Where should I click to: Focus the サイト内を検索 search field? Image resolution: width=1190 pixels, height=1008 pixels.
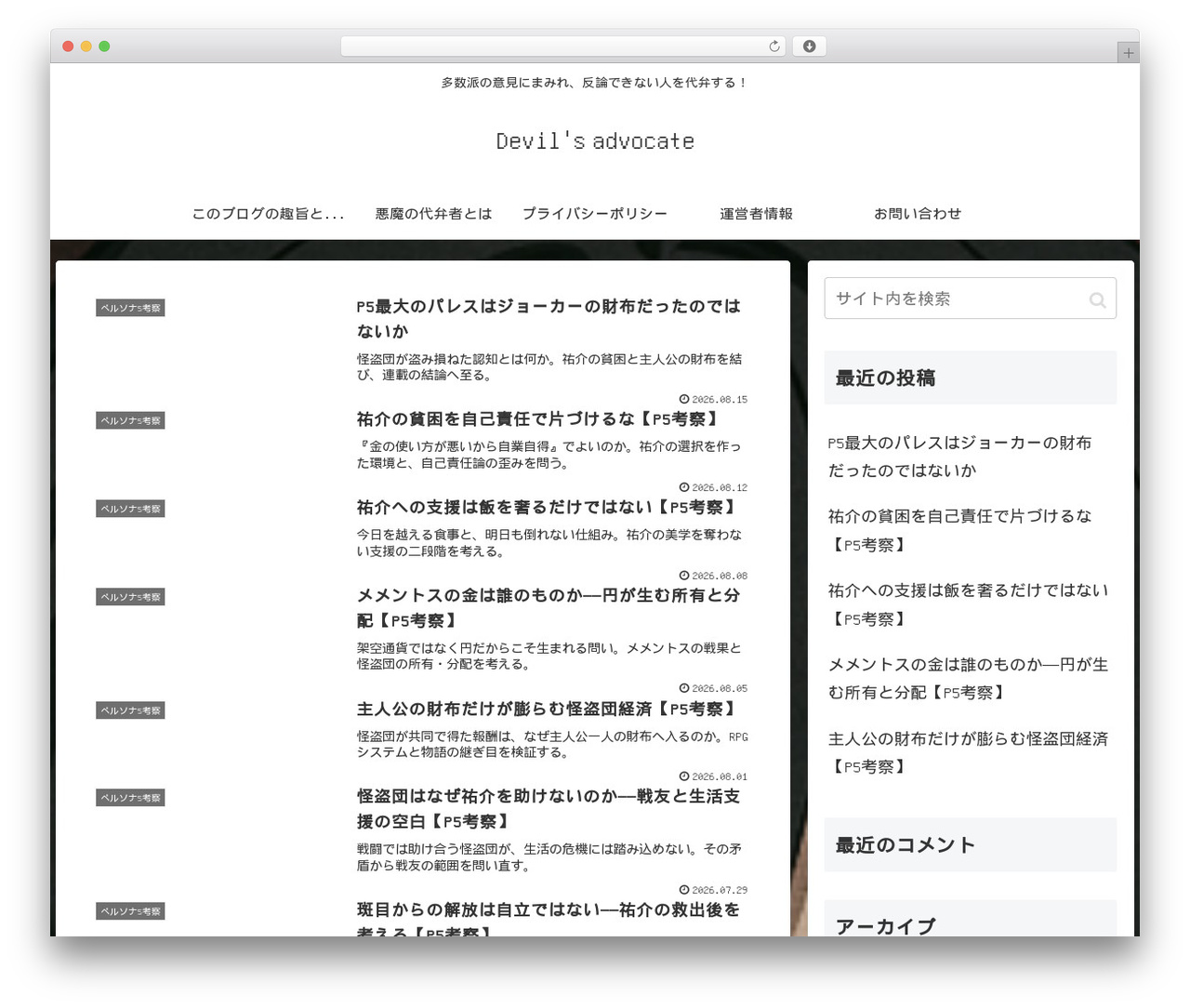[x=970, y=298]
